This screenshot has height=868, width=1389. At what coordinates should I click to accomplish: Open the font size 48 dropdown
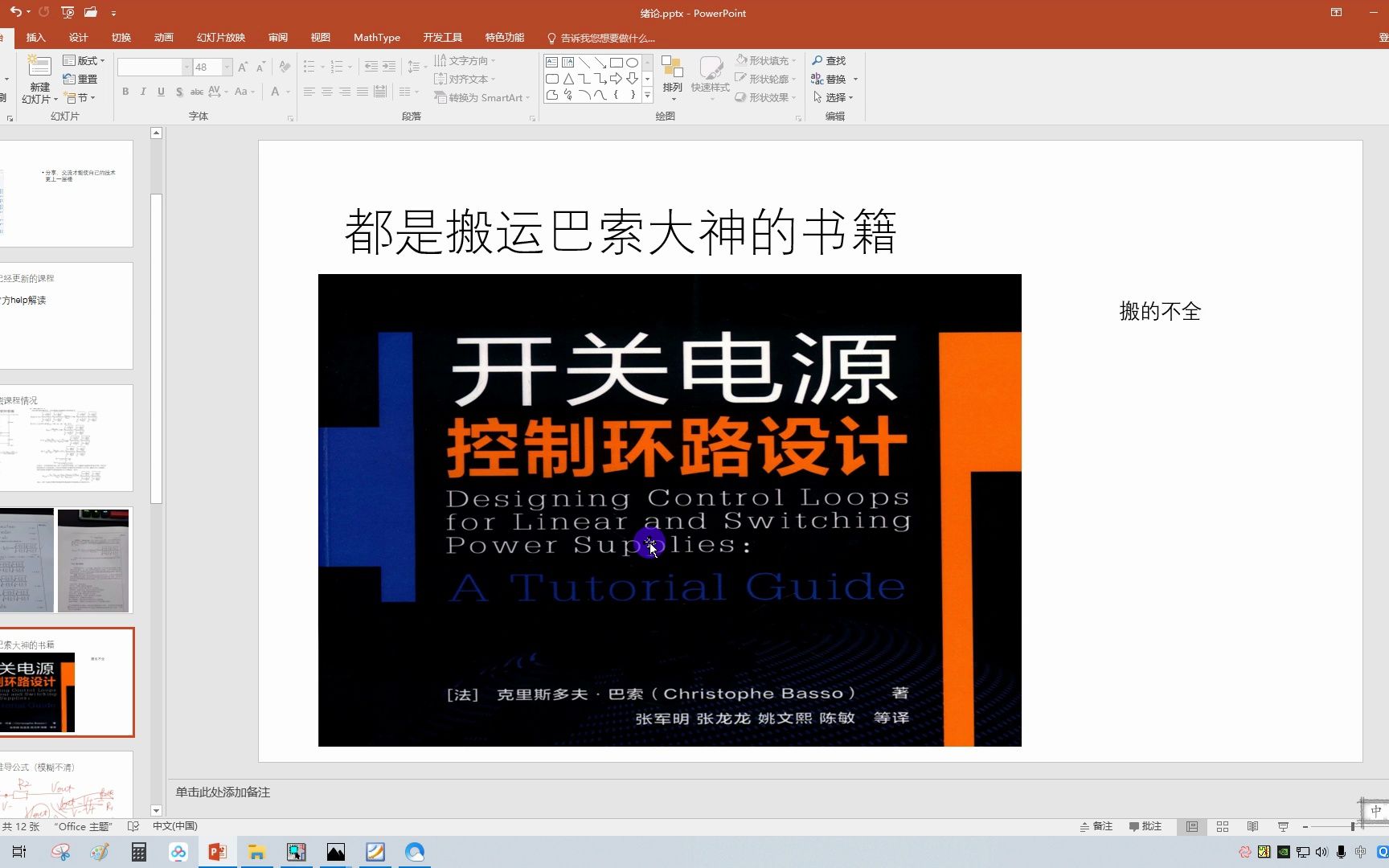pyautogui.click(x=227, y=68)
